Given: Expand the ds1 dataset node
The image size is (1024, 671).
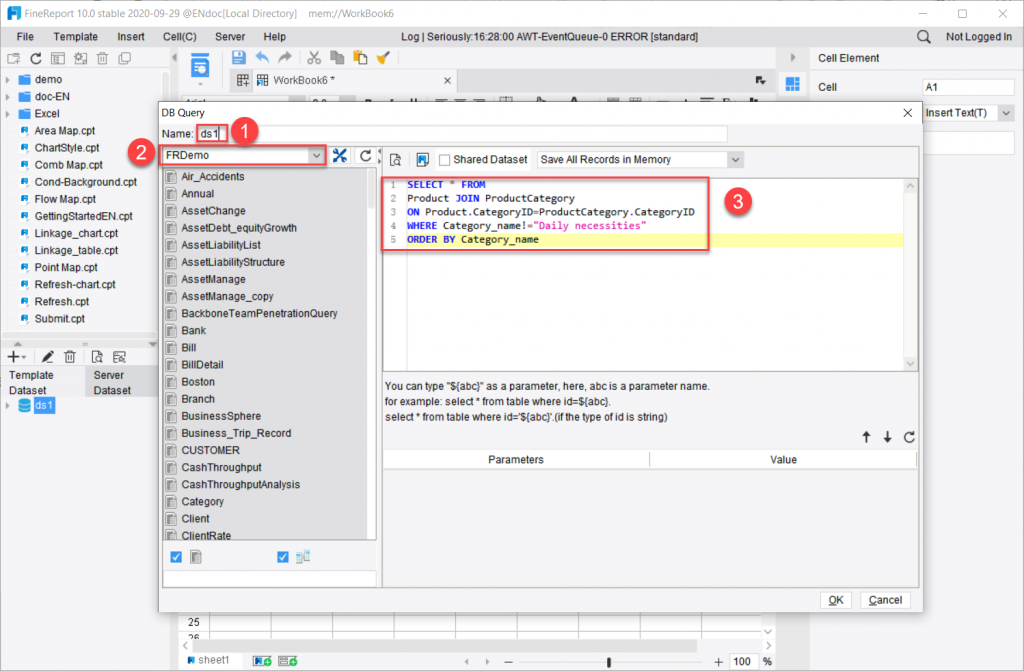Looking at the screenshot, I should tap(8, 406).
